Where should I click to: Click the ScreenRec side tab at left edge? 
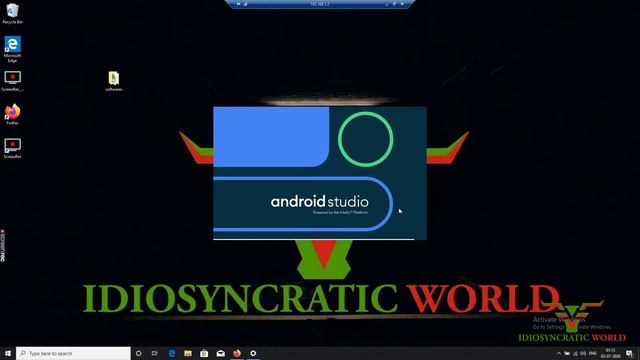pos(3,246)
